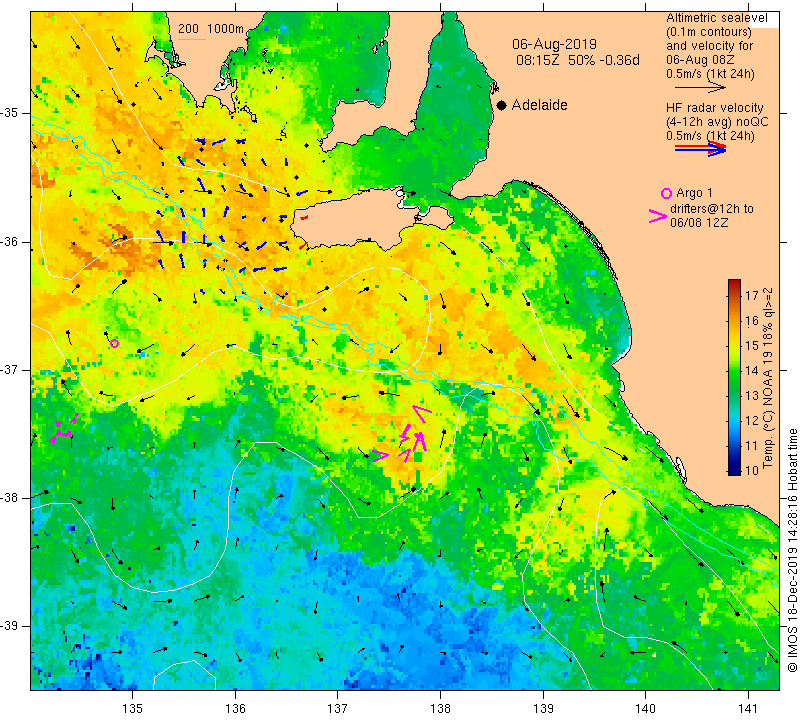
Task: Click the longitude label 141
Action: pos(748,709)
